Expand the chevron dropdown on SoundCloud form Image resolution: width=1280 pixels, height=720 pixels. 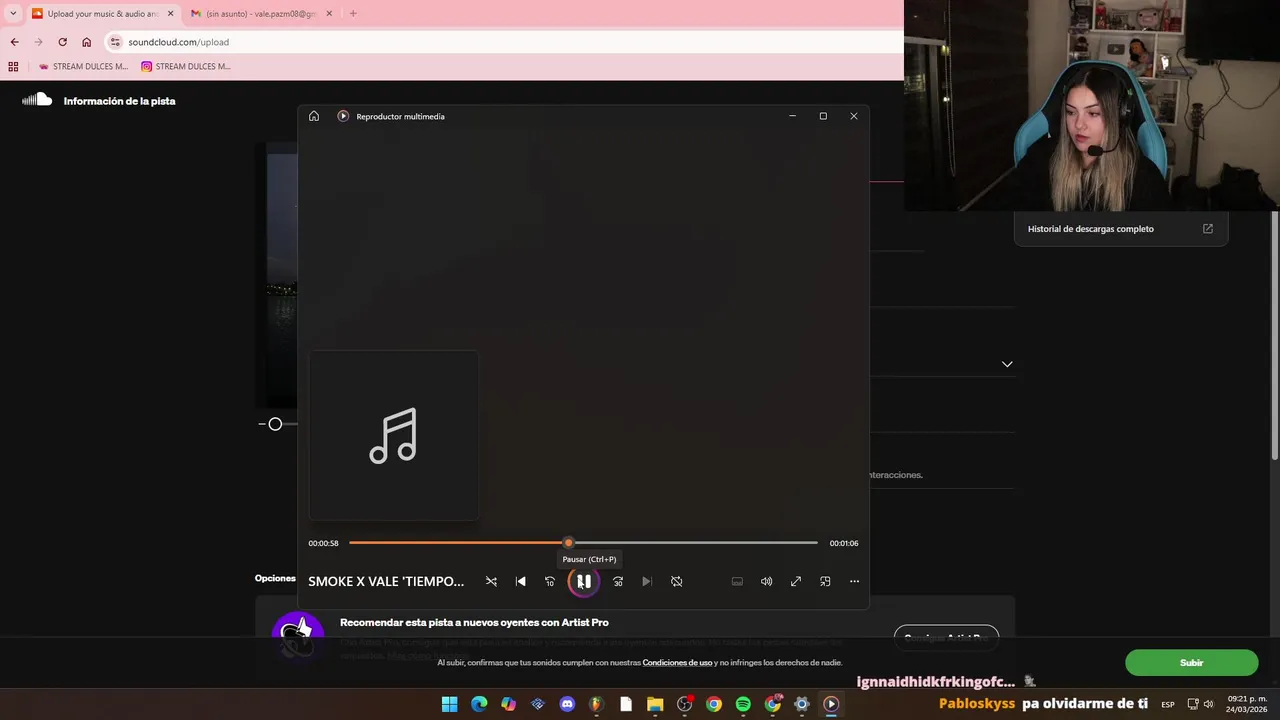(x=1007, y=364)
